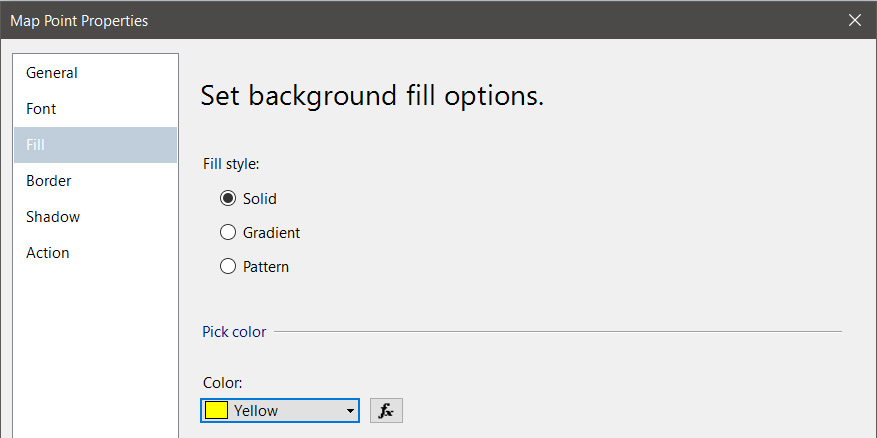The height and width of the screenshot is (438, 877).
Task: Click the 'Fill style:' label
Action: [x=231, y=164]
